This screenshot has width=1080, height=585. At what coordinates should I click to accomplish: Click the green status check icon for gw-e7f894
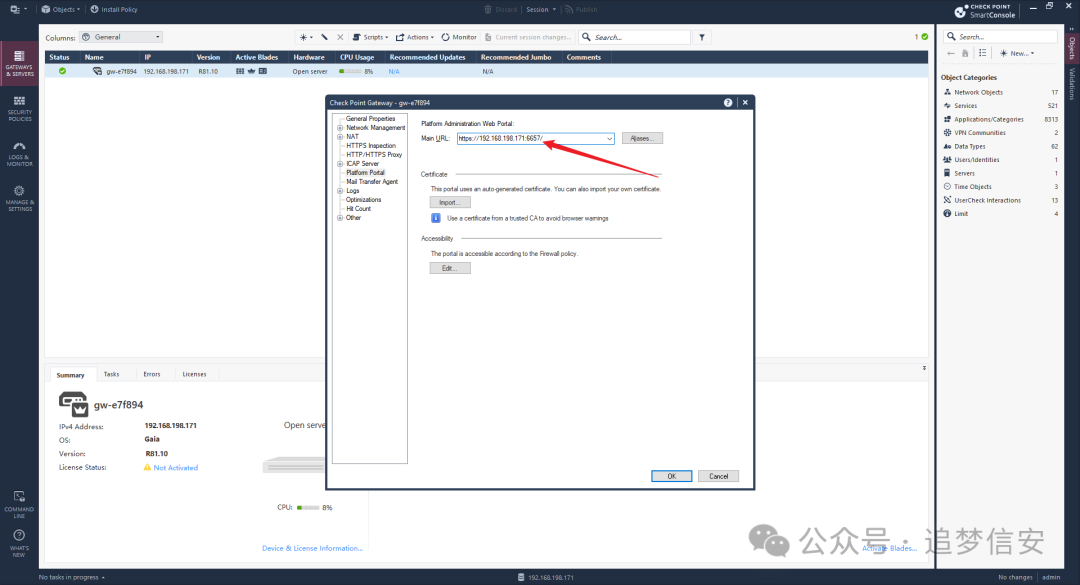pos(62,71)
